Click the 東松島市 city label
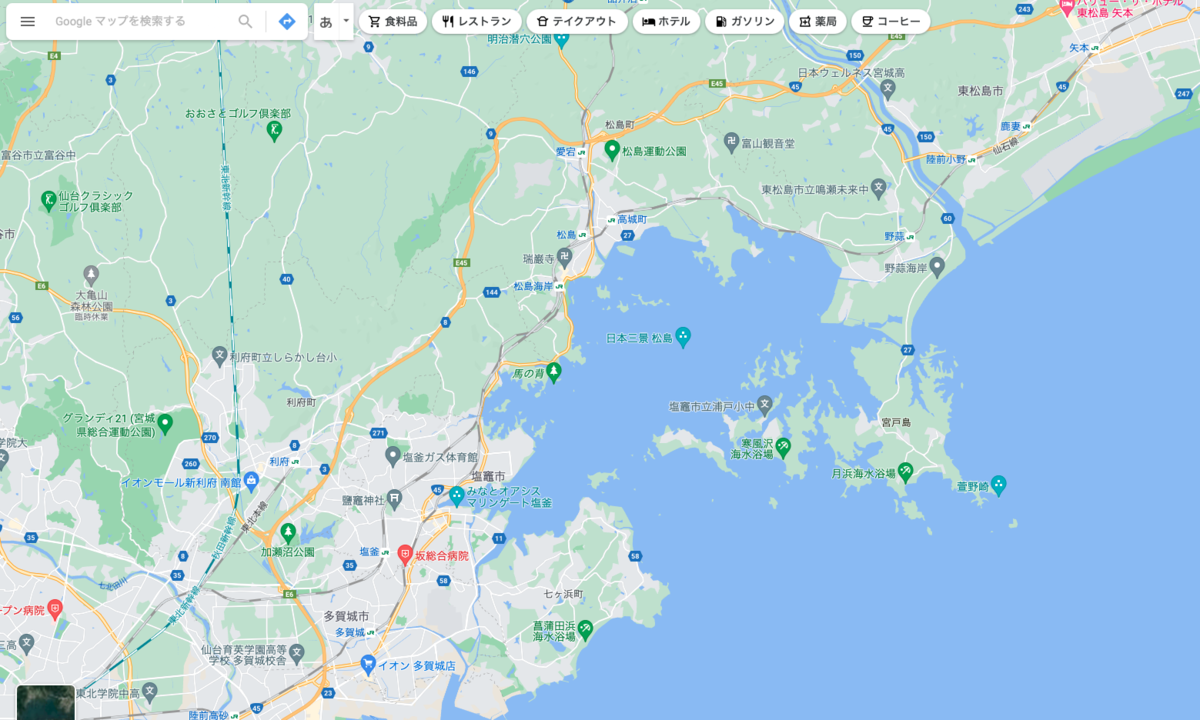Image resolution: width=1200 pixels, height=720 pixels. click(x=980, y=91)
